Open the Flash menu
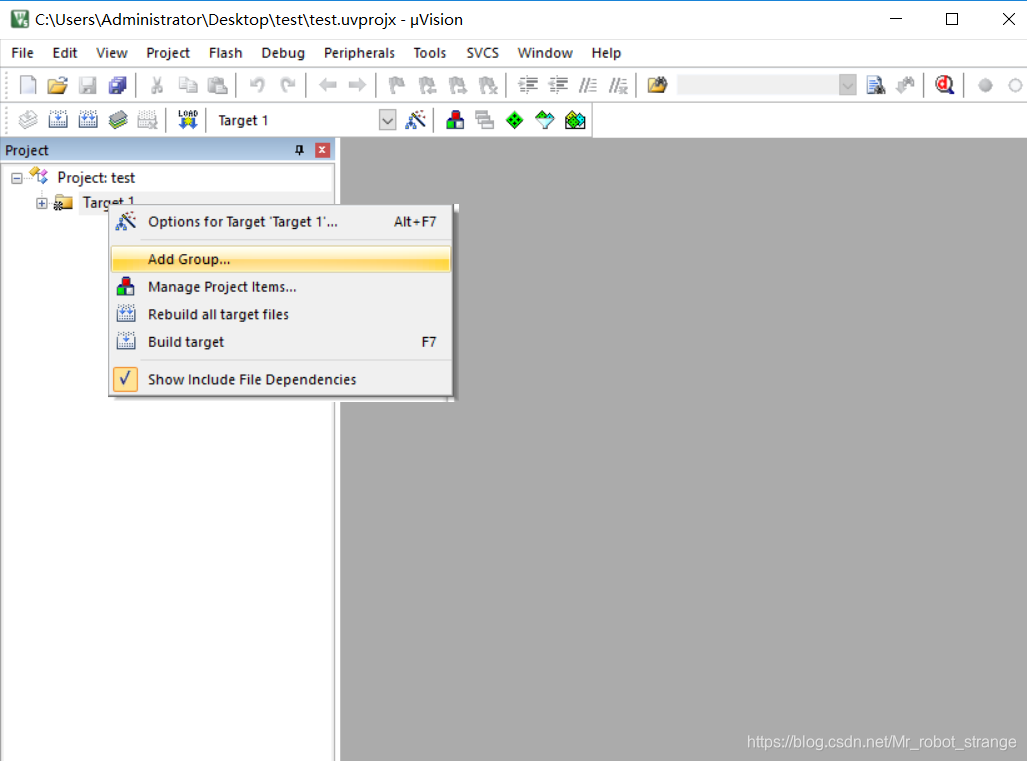This screenshot has height=761, width=1027. [225, 52]
